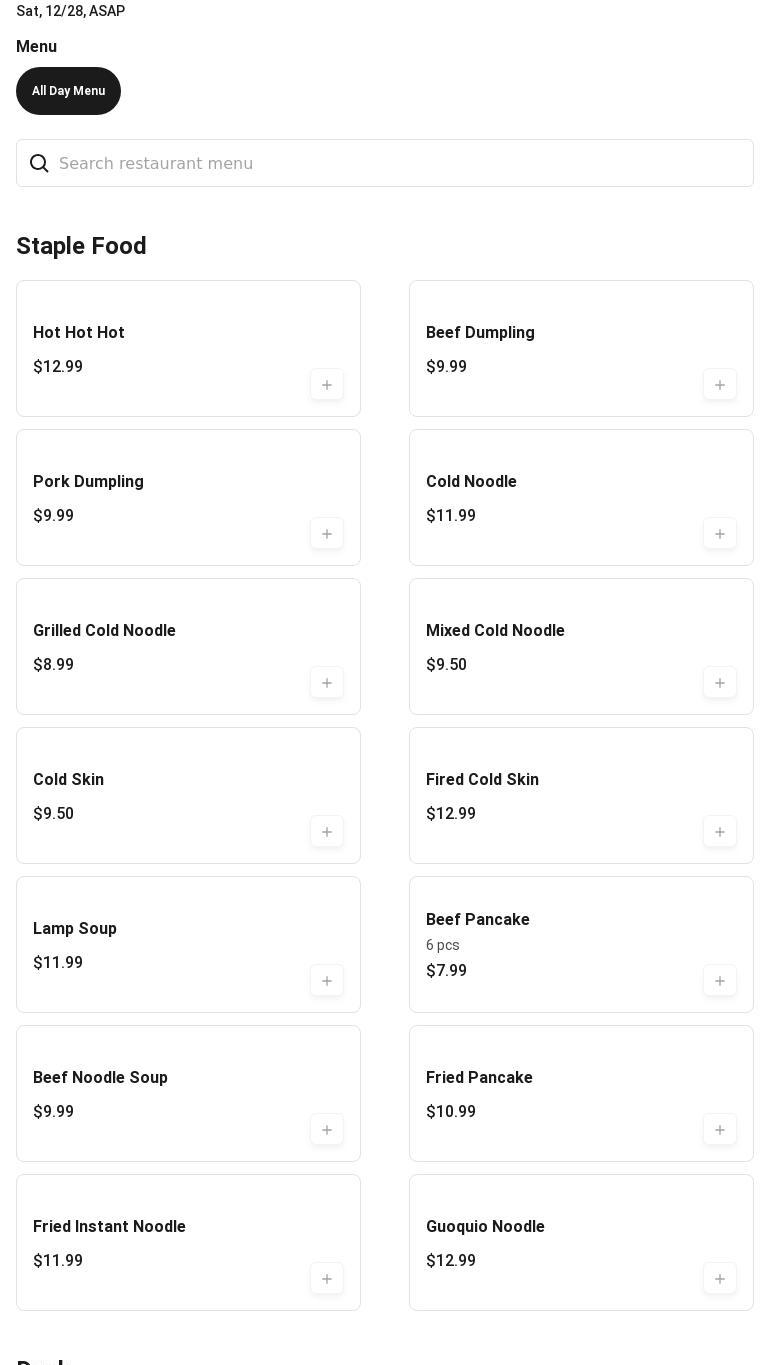Screen dimensions: 770x1365
Task: Click plus icon on Beef Dumpling
Action: click(x=719, y=385)
